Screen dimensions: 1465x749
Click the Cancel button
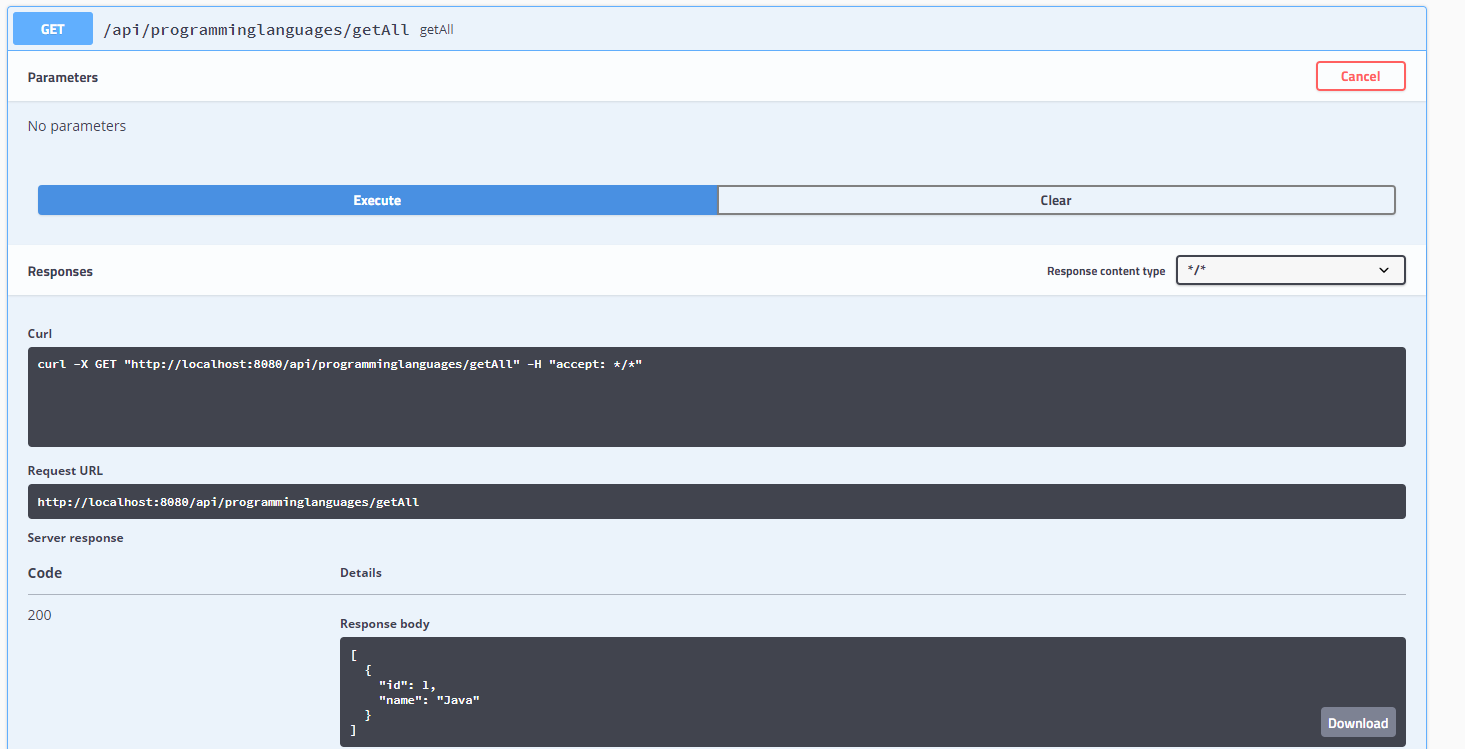pyautogui.click(x=1360, y=76)
